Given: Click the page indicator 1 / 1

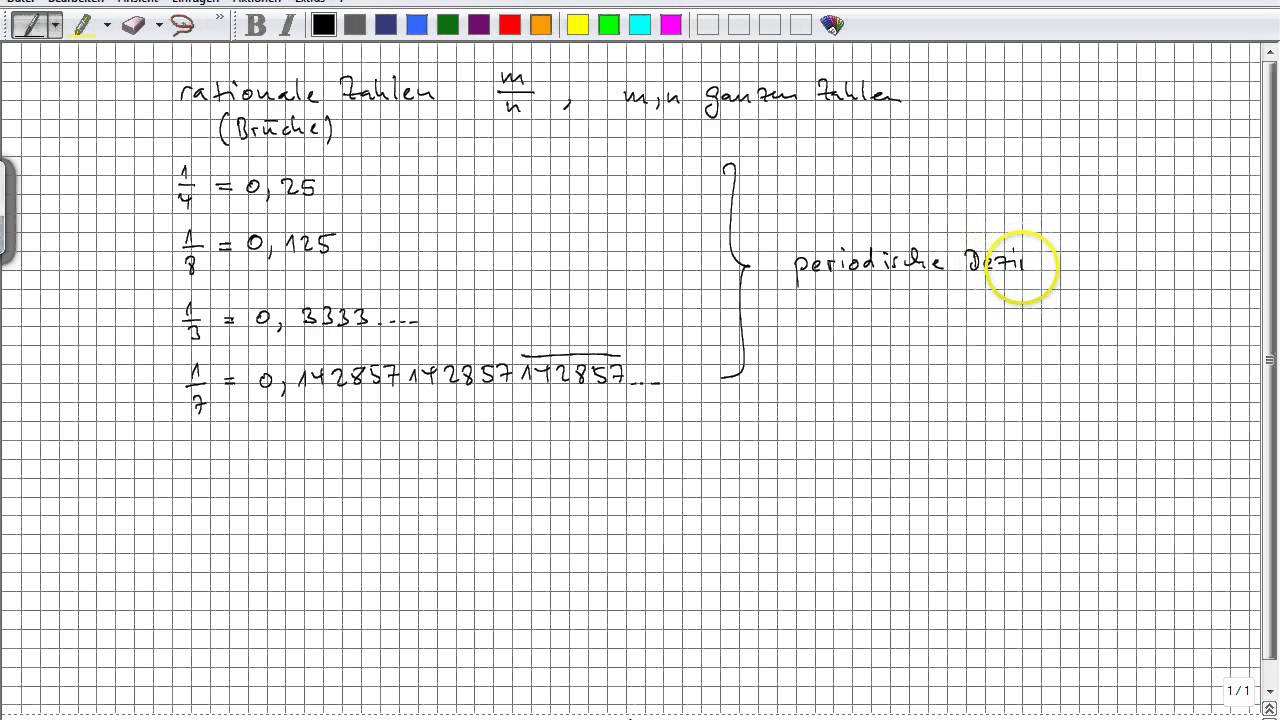Looking at the screenshot, I should pyautogui.click(x=1239, y=691).
